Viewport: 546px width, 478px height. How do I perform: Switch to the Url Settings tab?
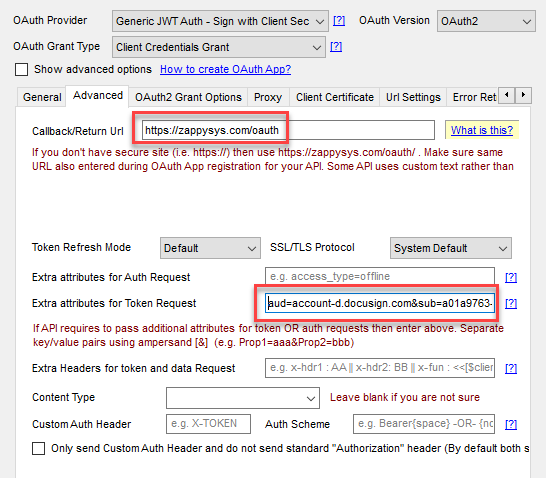point(413,97)
